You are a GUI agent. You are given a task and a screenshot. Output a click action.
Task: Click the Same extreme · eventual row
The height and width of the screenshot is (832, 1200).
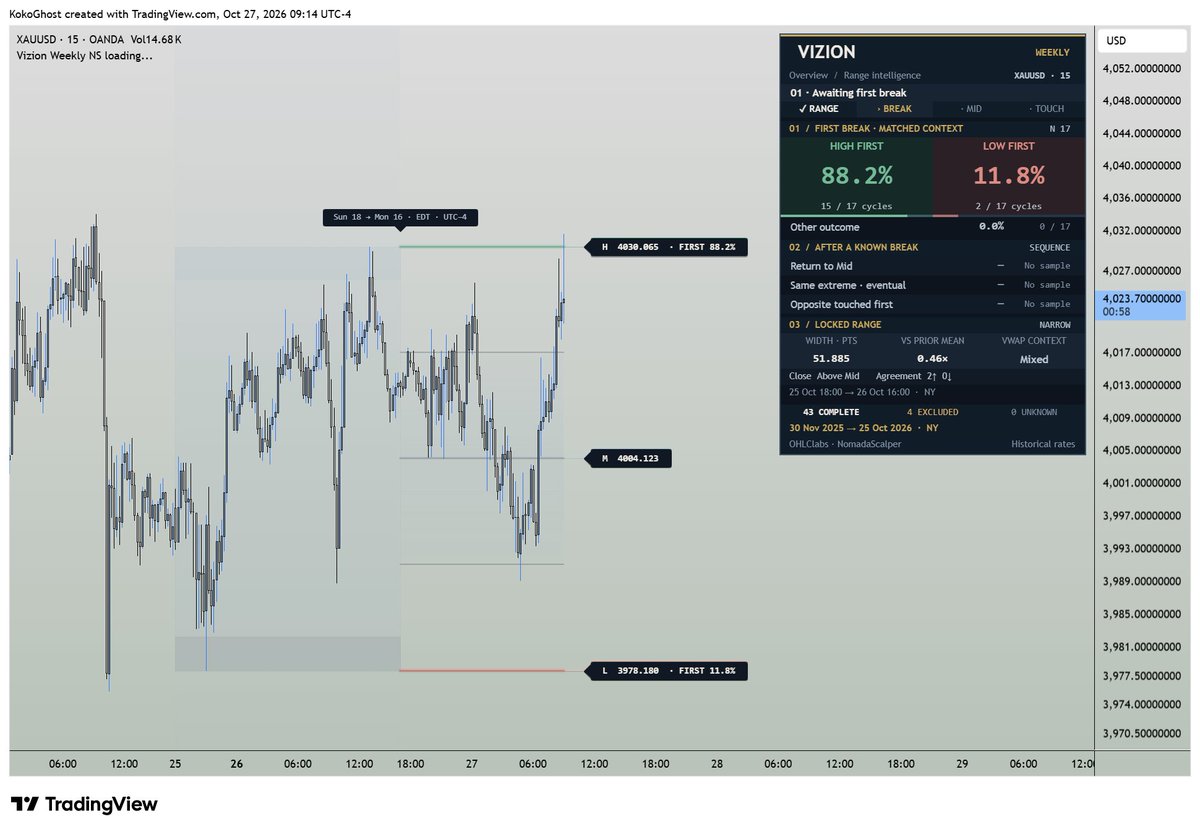point(932,285)
